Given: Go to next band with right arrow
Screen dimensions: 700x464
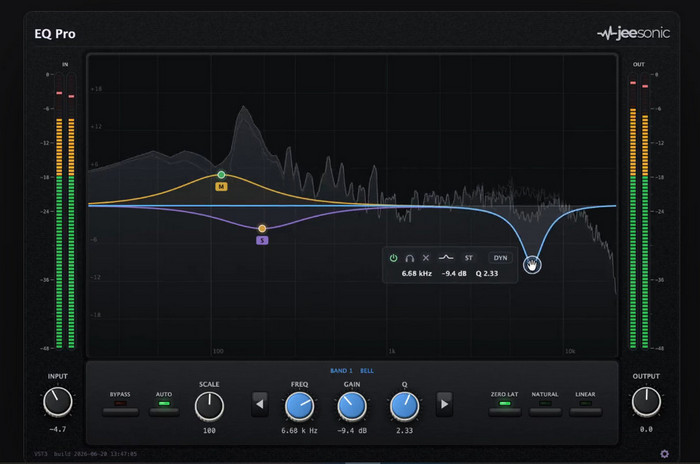Looking at the screenshot, I should [444, 404].
